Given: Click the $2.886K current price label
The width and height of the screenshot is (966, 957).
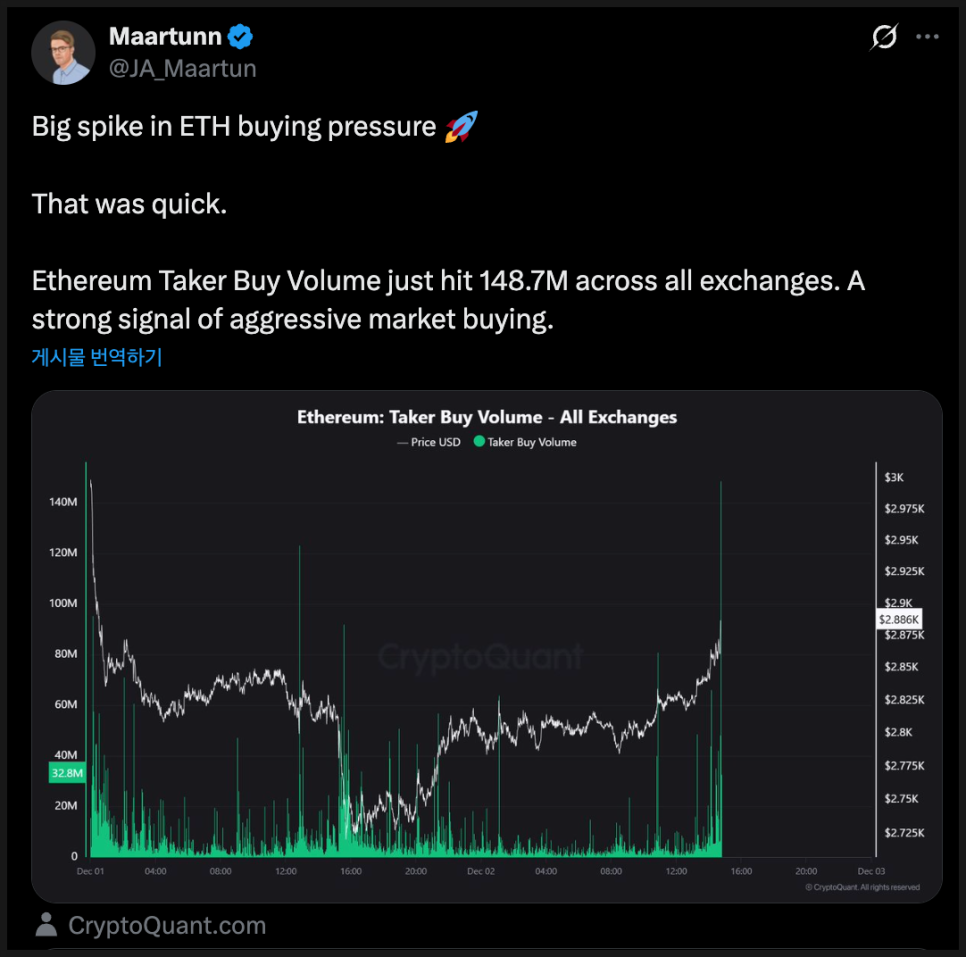Looking at the screenshot, I should [x=897, y=619].
